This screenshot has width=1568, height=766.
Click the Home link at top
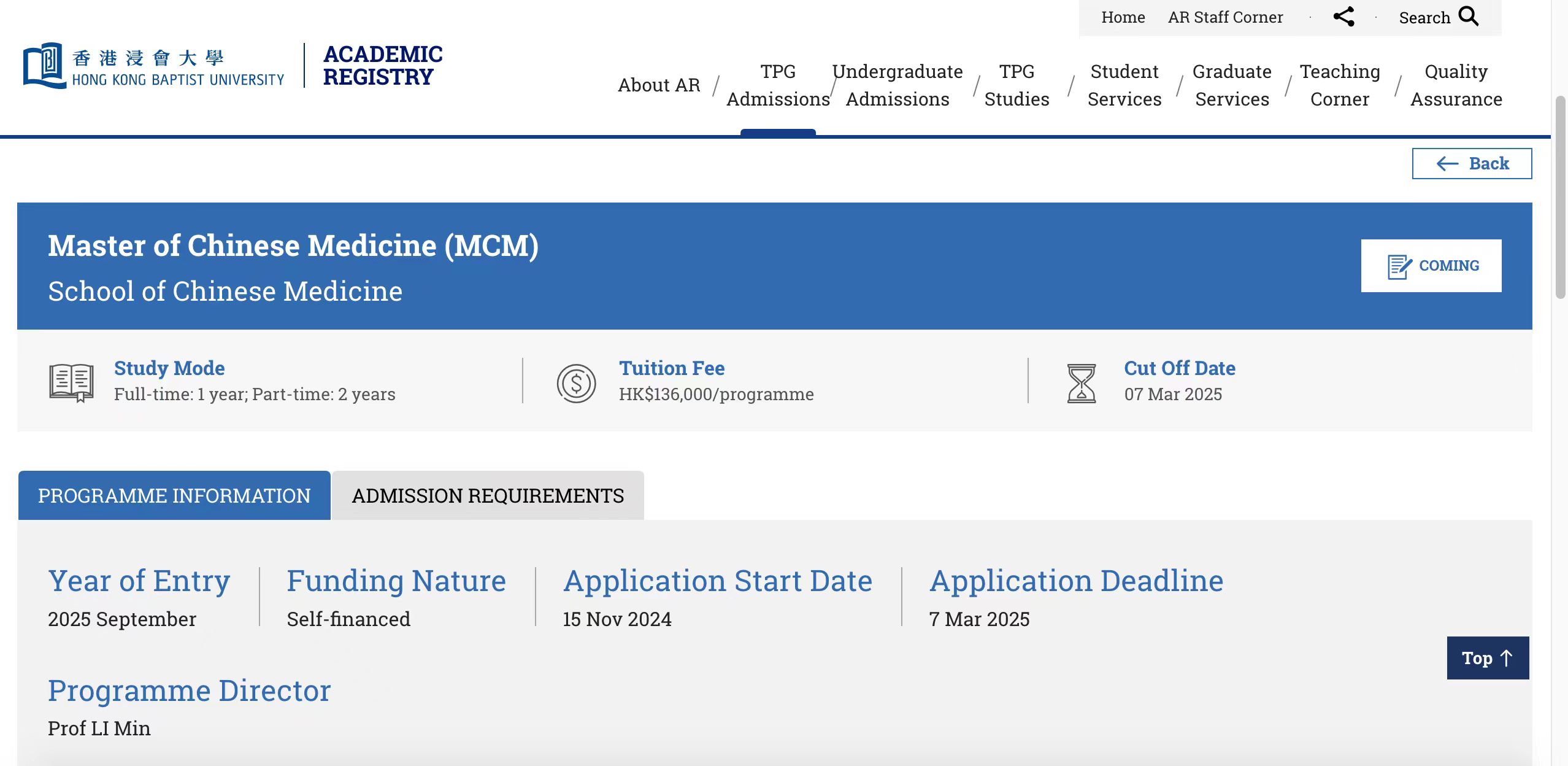[1123, 17]
